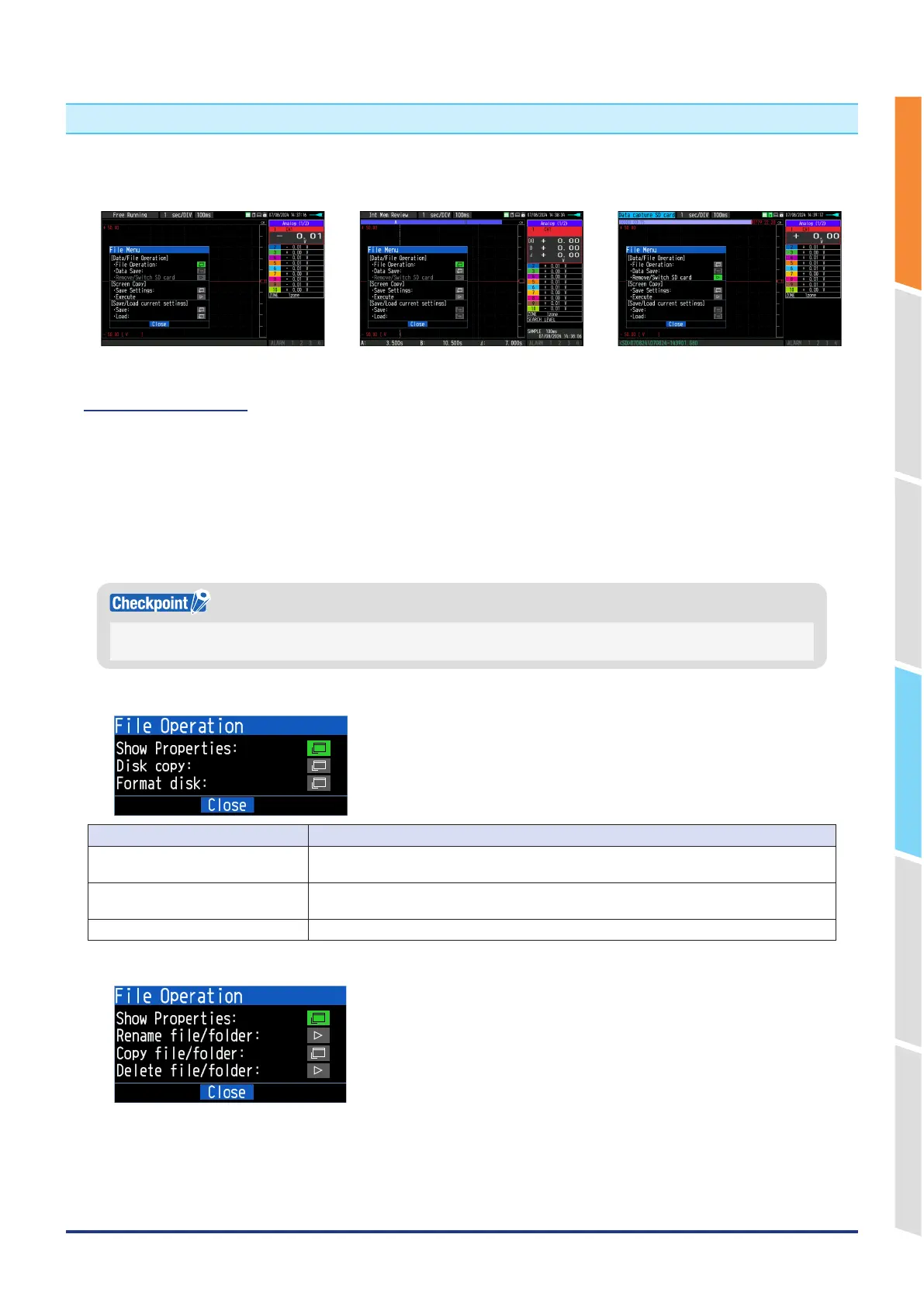The height and width of the screenshot is (1307, 924).
Task: Click the cursor B value '10.500s'
Action: pyautogui.click(x=452, y=343)
